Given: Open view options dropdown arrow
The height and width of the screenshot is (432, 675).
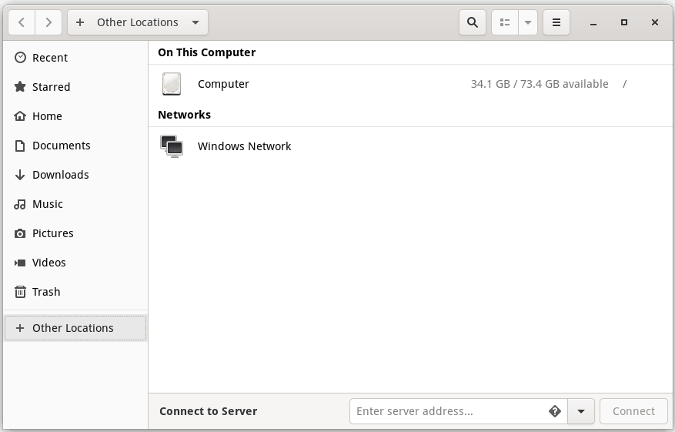Looking at the screenshot, I should 528,22.
